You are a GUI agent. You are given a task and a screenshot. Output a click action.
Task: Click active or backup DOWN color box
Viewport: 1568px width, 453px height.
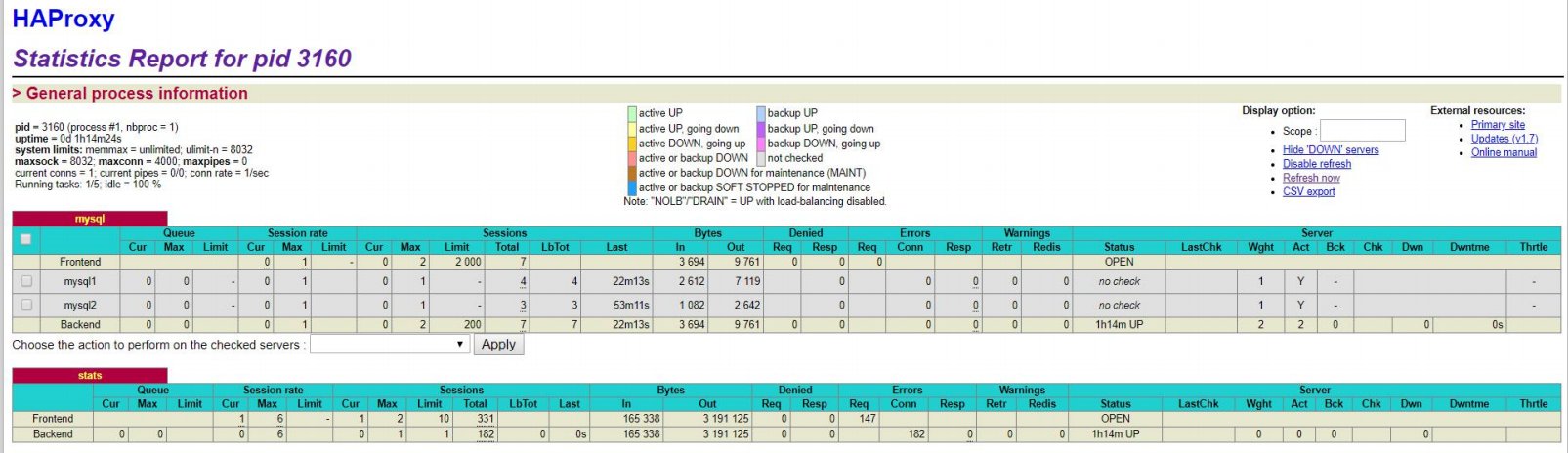632,158
